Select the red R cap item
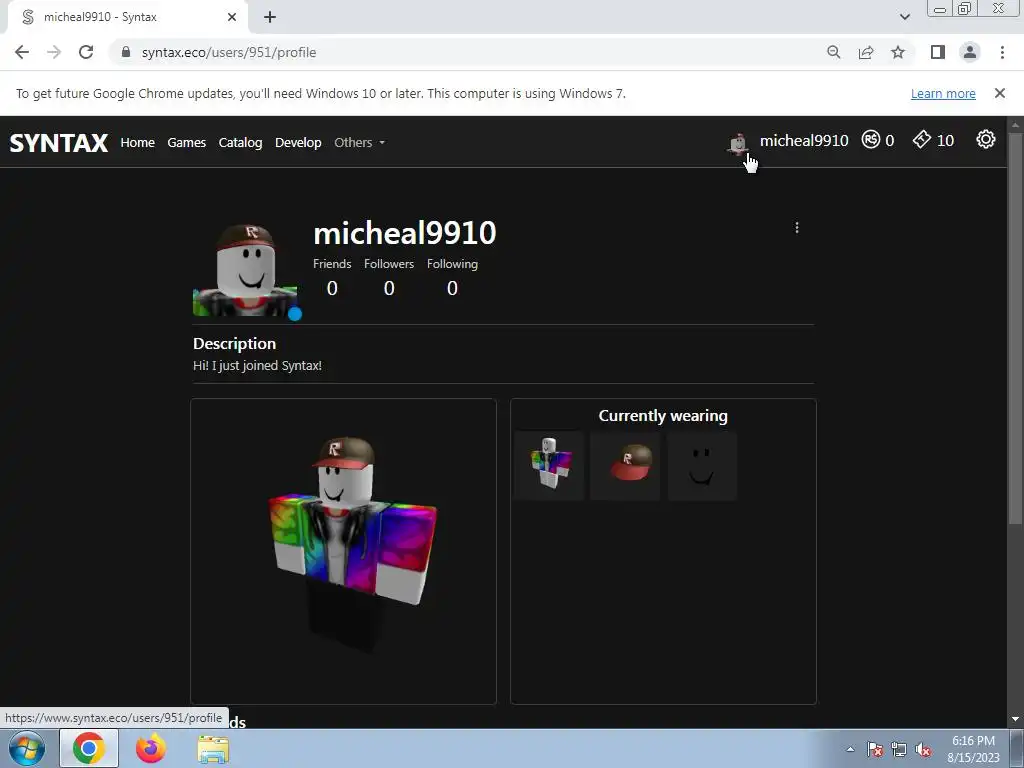 [626, 465]
